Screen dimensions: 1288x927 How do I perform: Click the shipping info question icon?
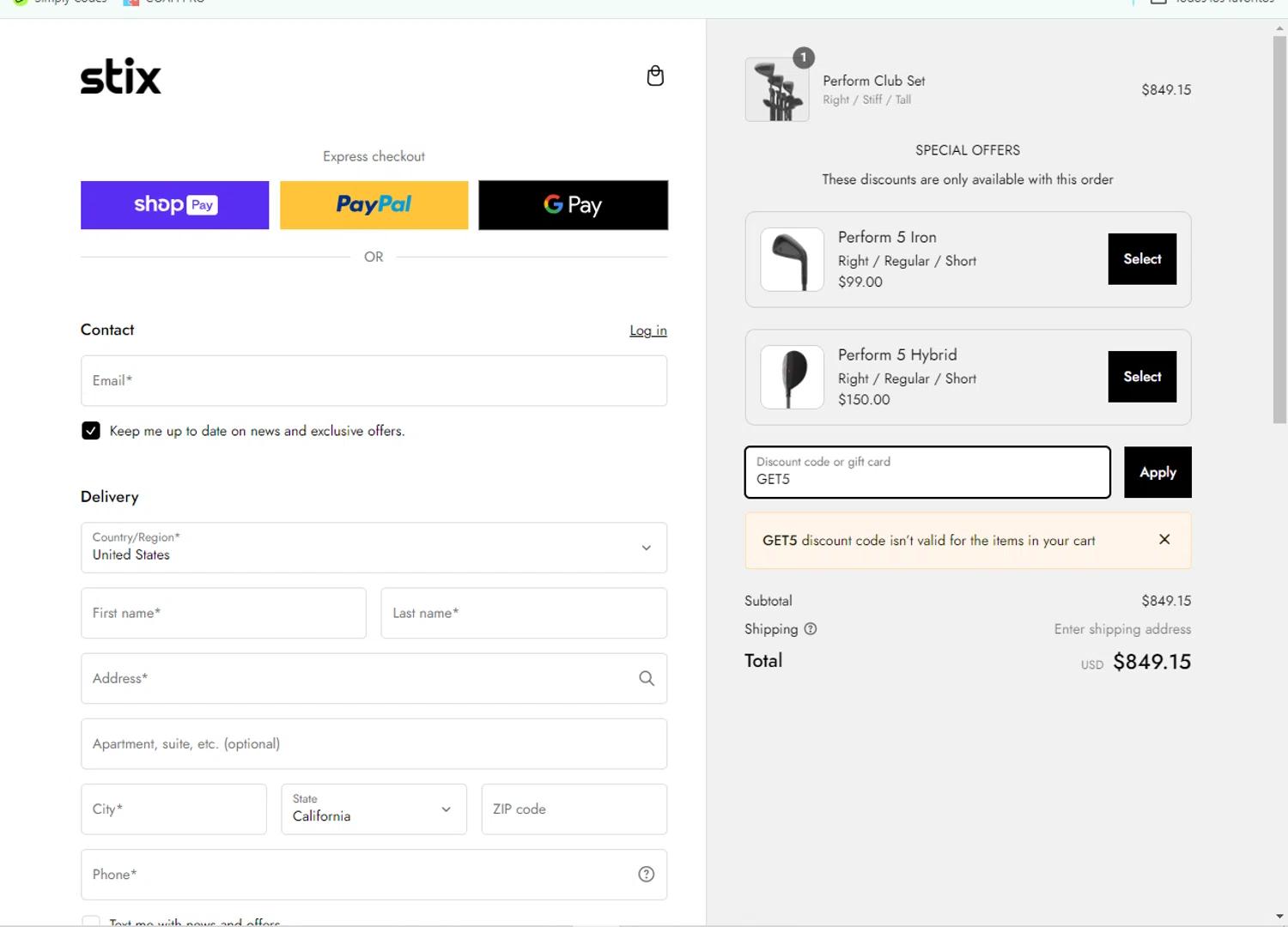pos(811,629)
